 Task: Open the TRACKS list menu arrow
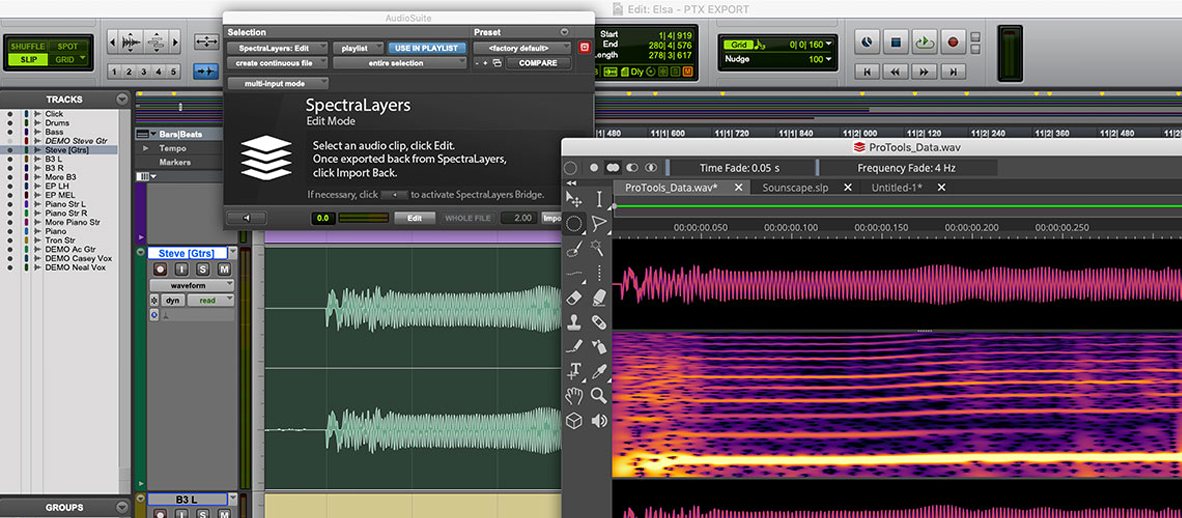point(121,100)
